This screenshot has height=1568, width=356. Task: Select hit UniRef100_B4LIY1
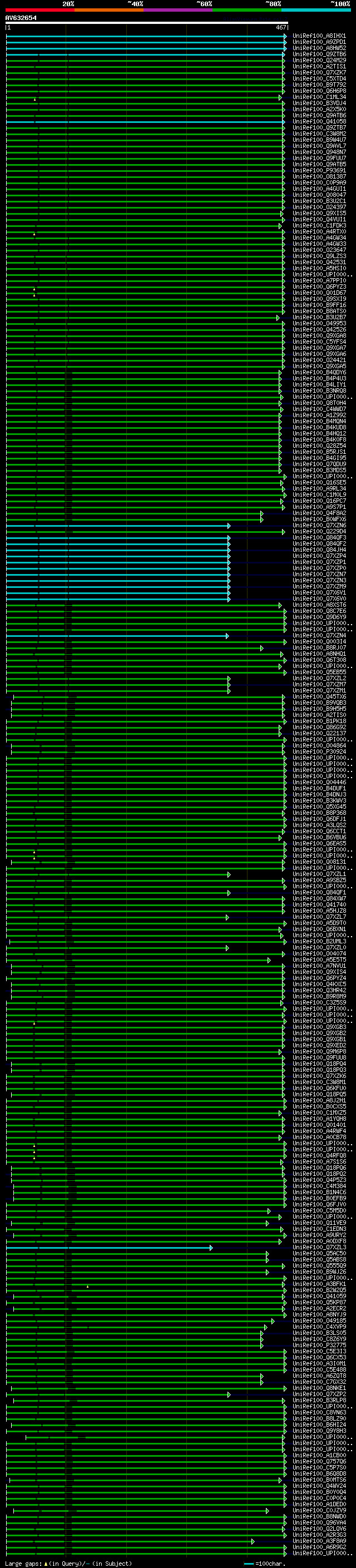pyautogui.click(x=319, y=385)
